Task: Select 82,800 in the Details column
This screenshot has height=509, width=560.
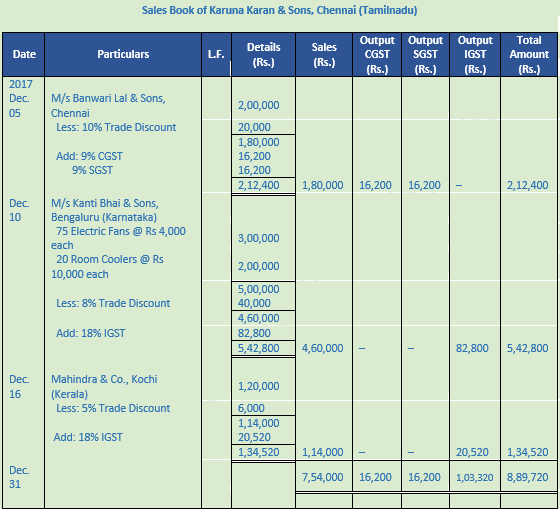Action: click(x=254, y=333)
